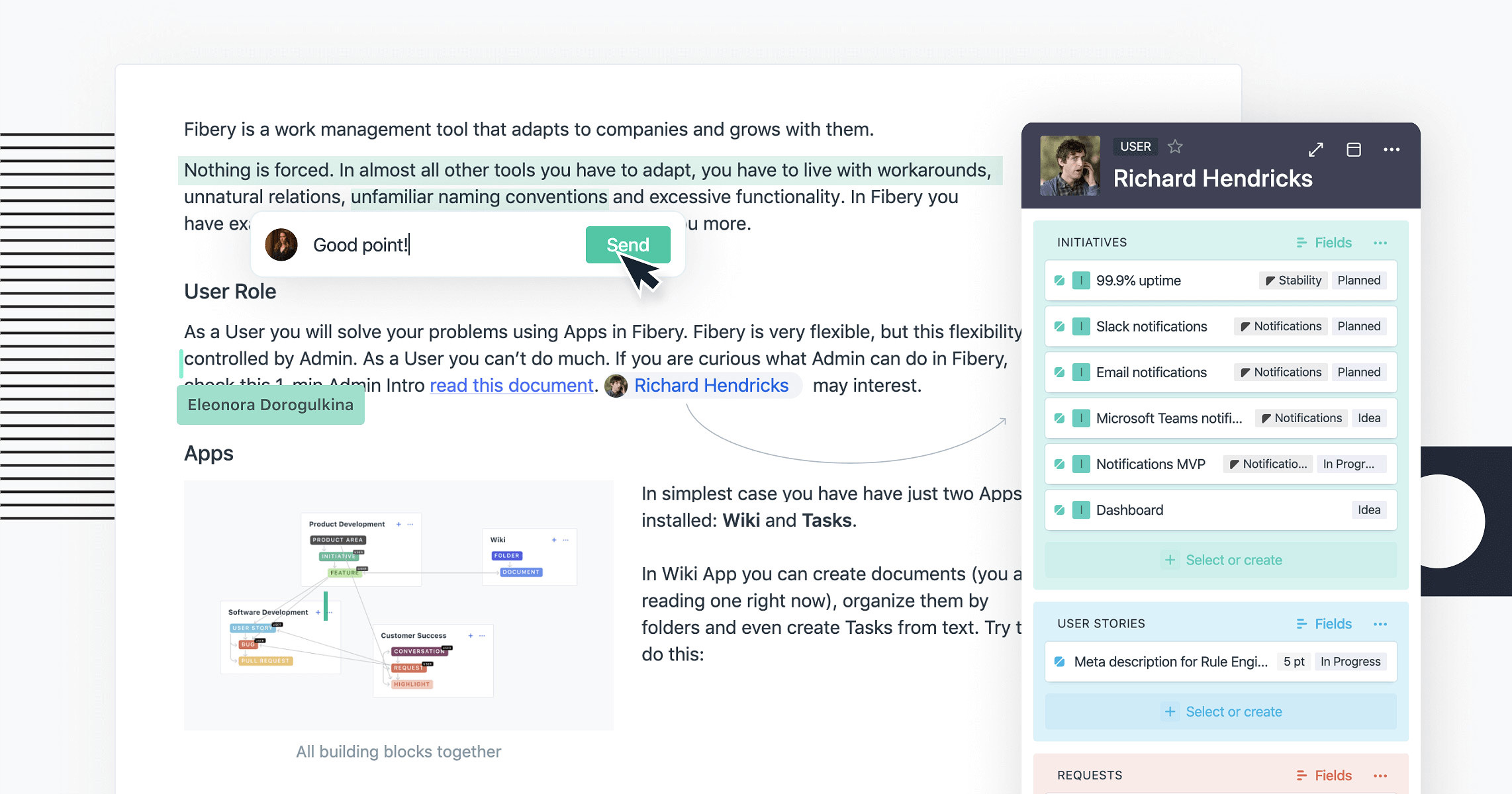Click the Richard Hendricks mention in text
Image resolution: width=1512 pixels, height=794 pixels.
click(711, 385)
